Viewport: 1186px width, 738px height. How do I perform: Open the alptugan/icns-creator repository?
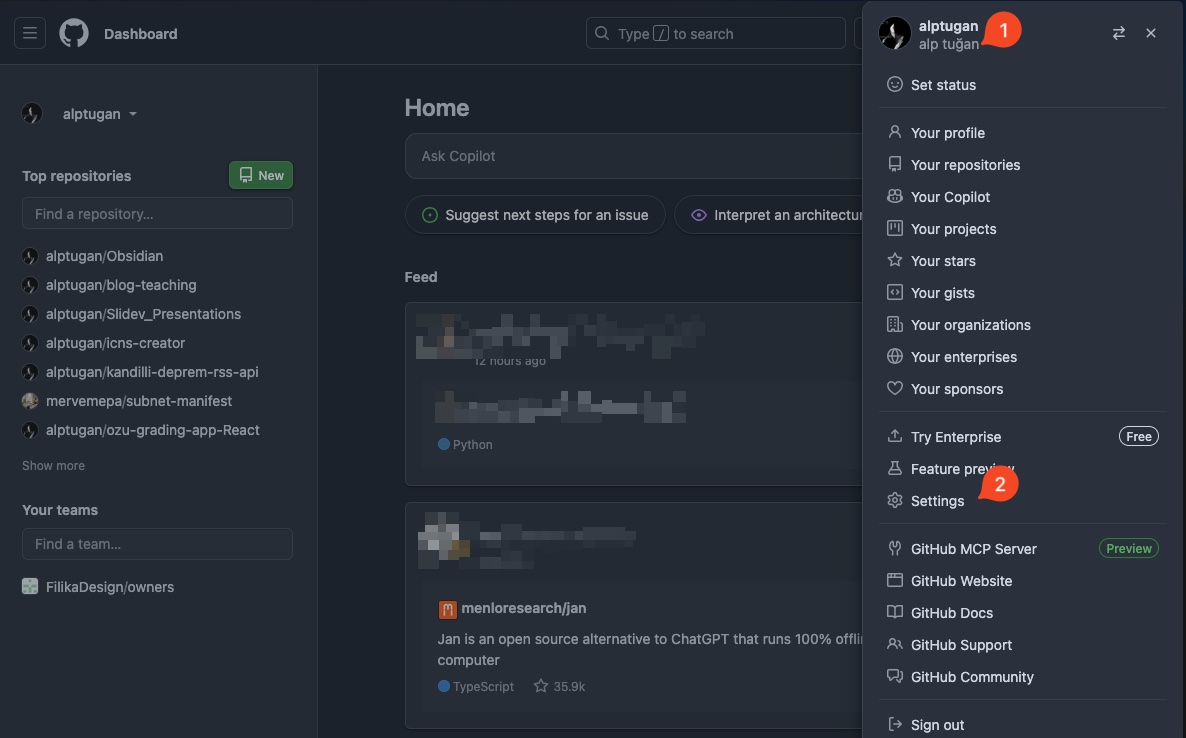tap(116, 343)
